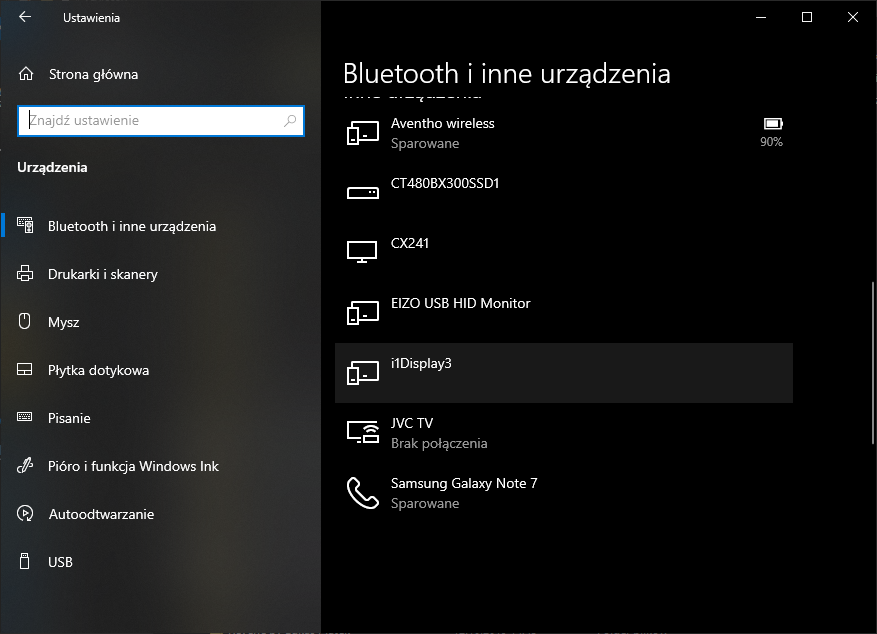877x634 pixels.
Task: Click the Samsung Galaxy Note 7 phone icon
Action: 362,492
